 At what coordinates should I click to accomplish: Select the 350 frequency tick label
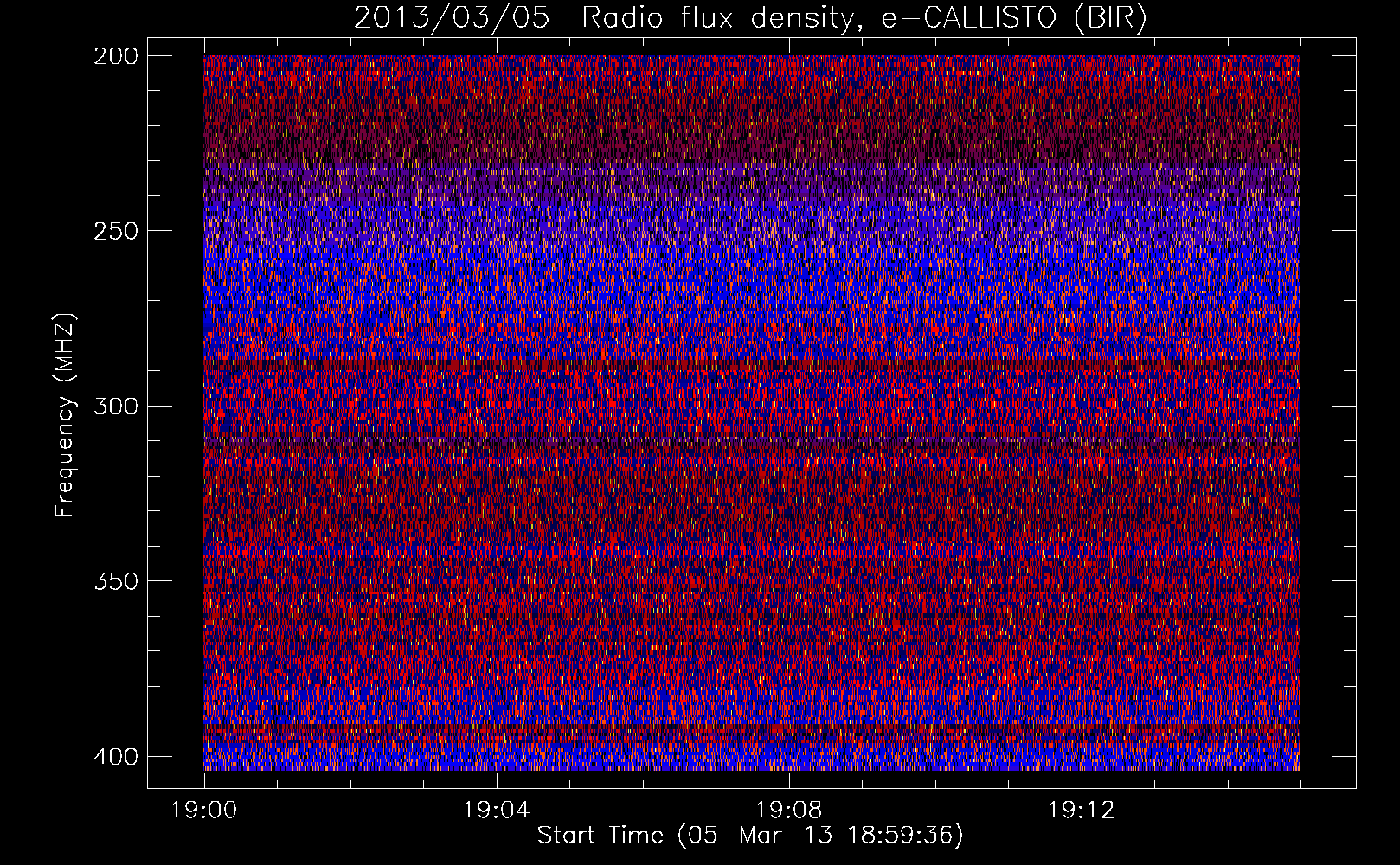[116, 581]
